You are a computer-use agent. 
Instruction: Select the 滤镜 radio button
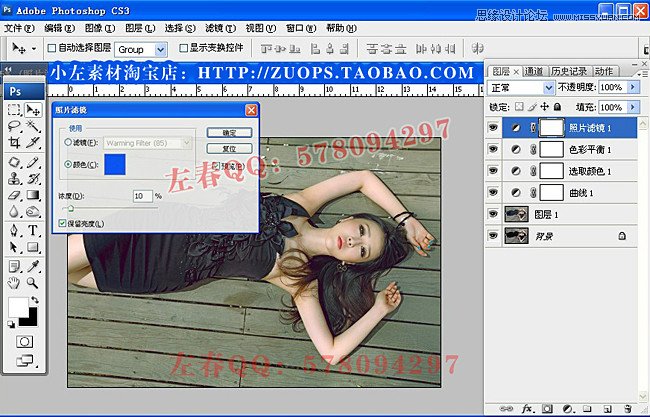click(68, 143)
